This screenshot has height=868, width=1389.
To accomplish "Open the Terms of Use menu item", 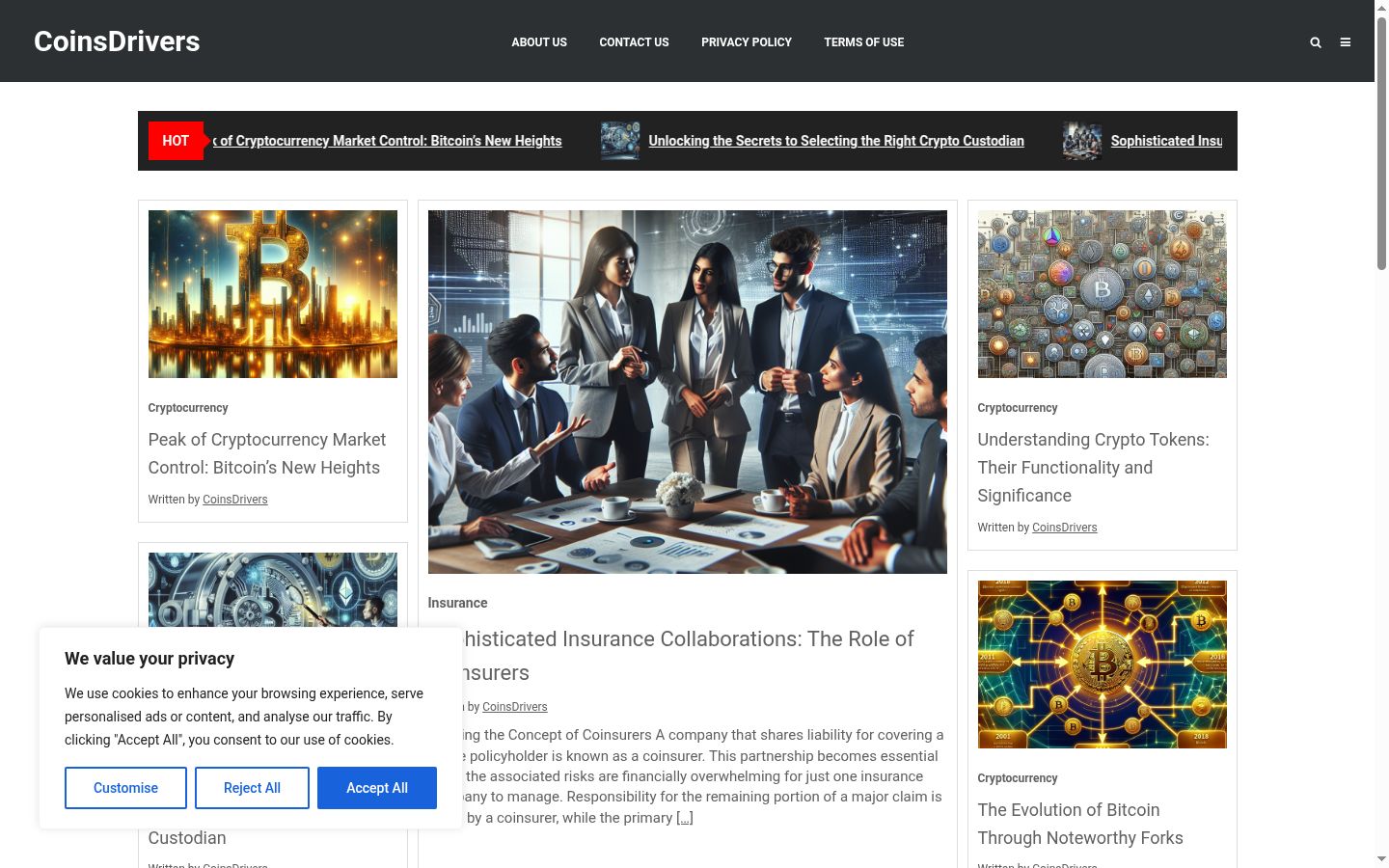I will [x=864, y=42].
